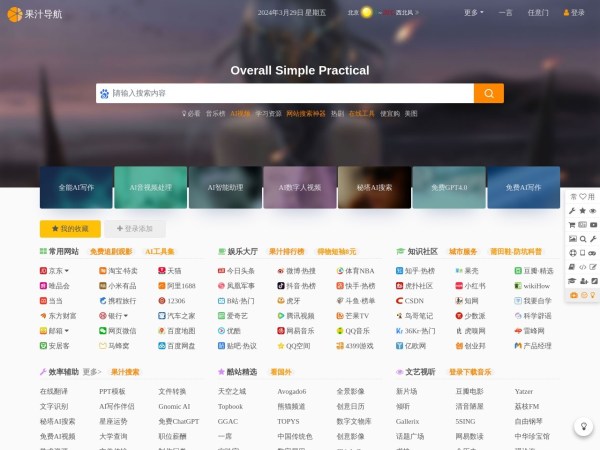The image size is (600, 450).
Task: Click the wrench icon in the sidebar's second row
Action: click(572, 210)
